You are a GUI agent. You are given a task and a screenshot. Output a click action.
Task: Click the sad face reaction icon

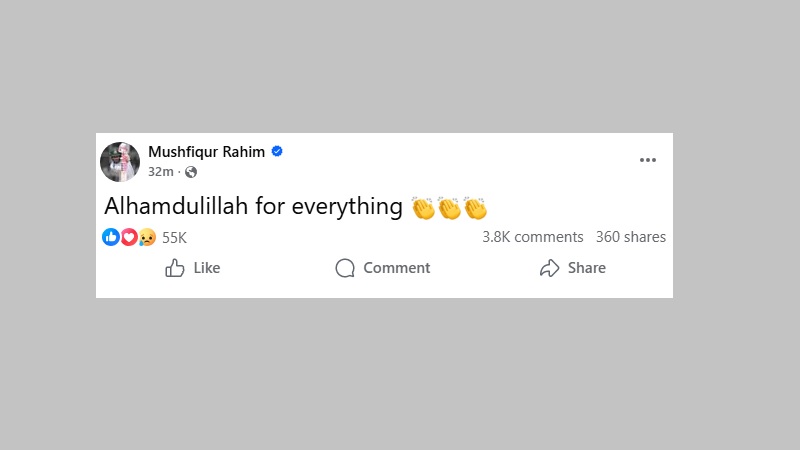click(146, 237)
